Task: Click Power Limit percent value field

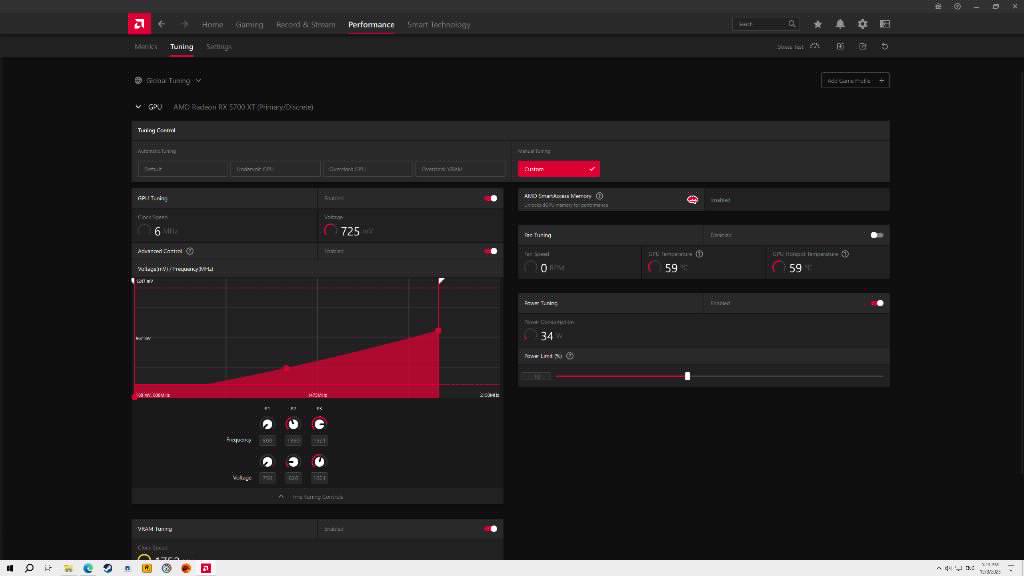Action: point(536,377)
